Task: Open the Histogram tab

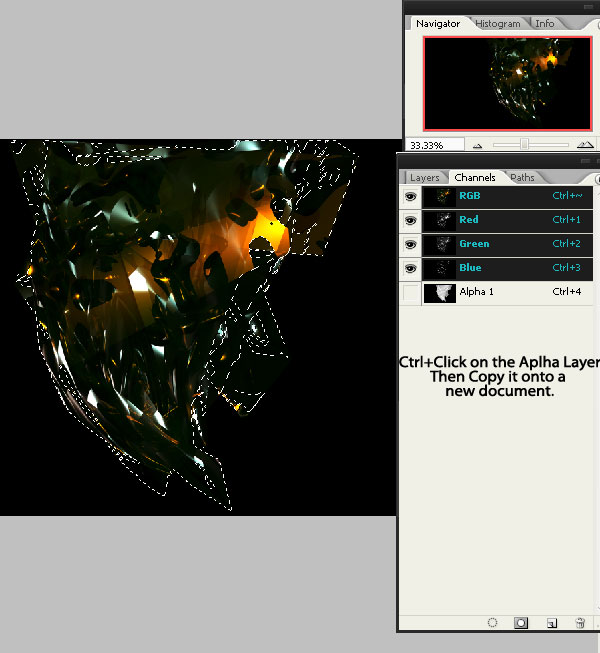Action: (x=498, y=24)
